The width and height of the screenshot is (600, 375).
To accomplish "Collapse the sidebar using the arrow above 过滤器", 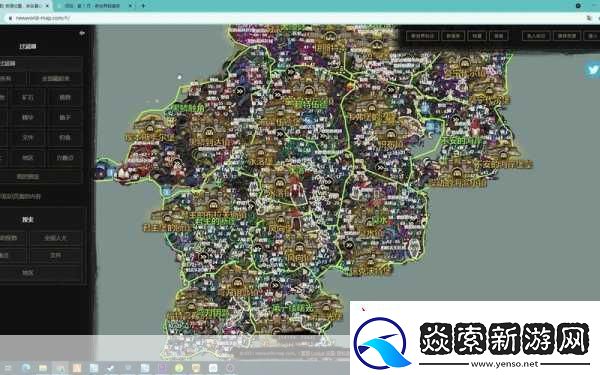I will 82,33.
